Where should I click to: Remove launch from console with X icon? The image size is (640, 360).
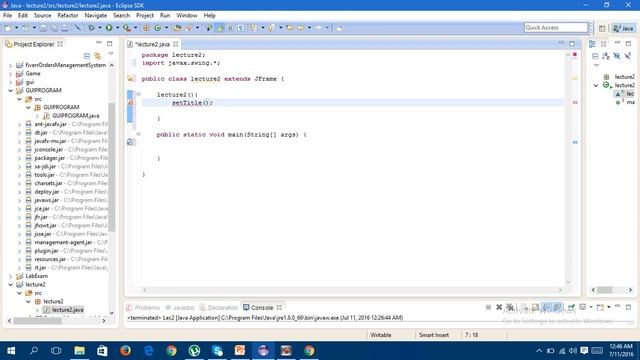click(499, 307)
